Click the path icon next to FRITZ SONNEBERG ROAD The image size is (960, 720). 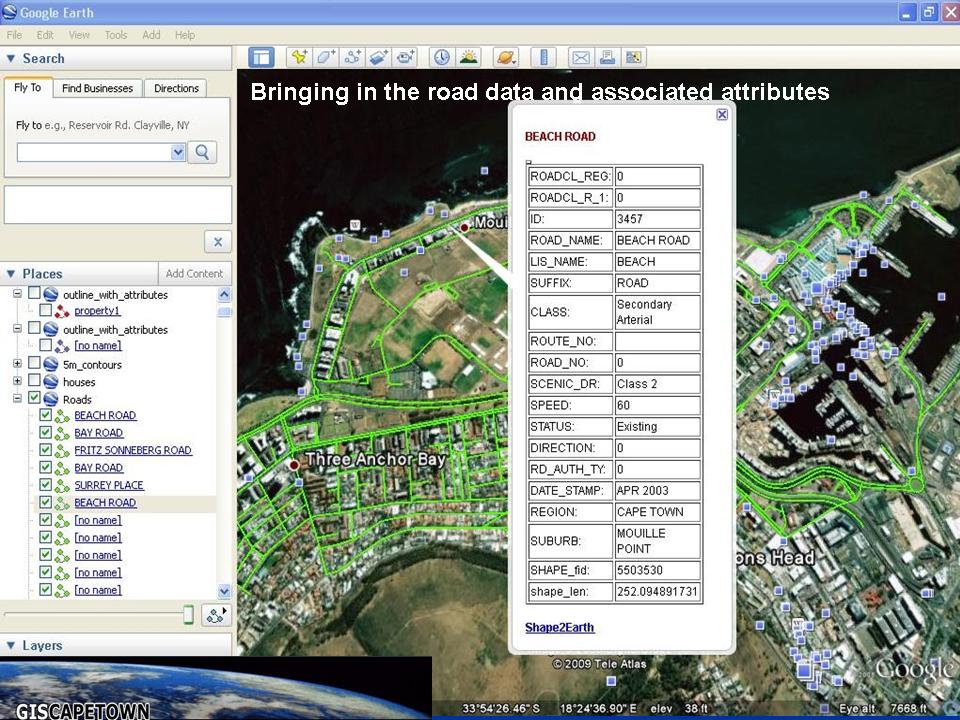pyautogui.click(x=62, y=451)
